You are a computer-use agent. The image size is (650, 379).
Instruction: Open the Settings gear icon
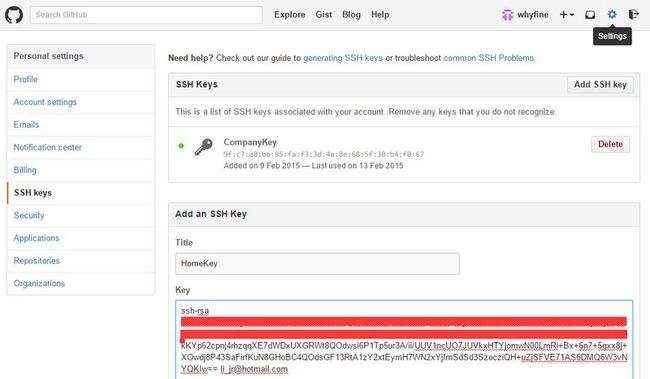612,15
